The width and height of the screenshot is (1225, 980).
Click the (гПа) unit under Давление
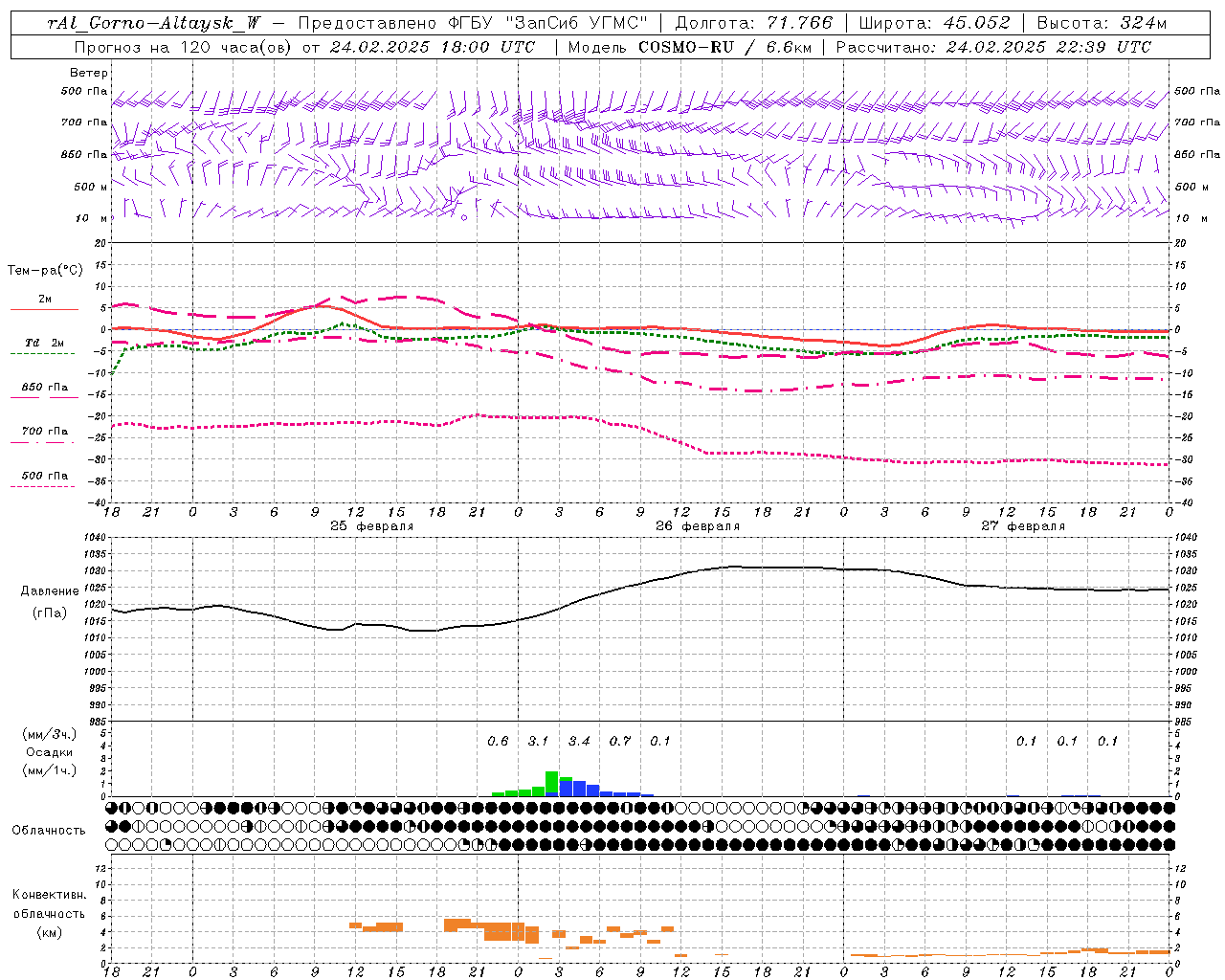click(50, 613)
